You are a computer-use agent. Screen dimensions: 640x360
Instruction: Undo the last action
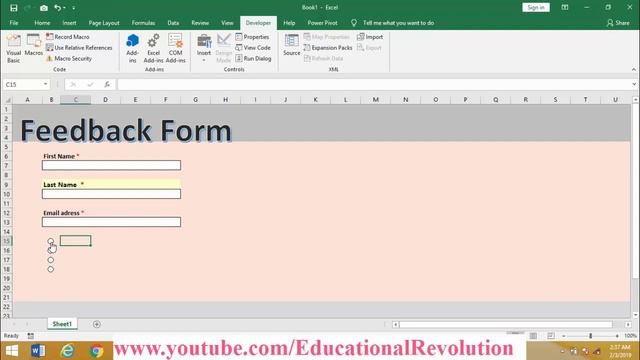(x=58, y=8)
